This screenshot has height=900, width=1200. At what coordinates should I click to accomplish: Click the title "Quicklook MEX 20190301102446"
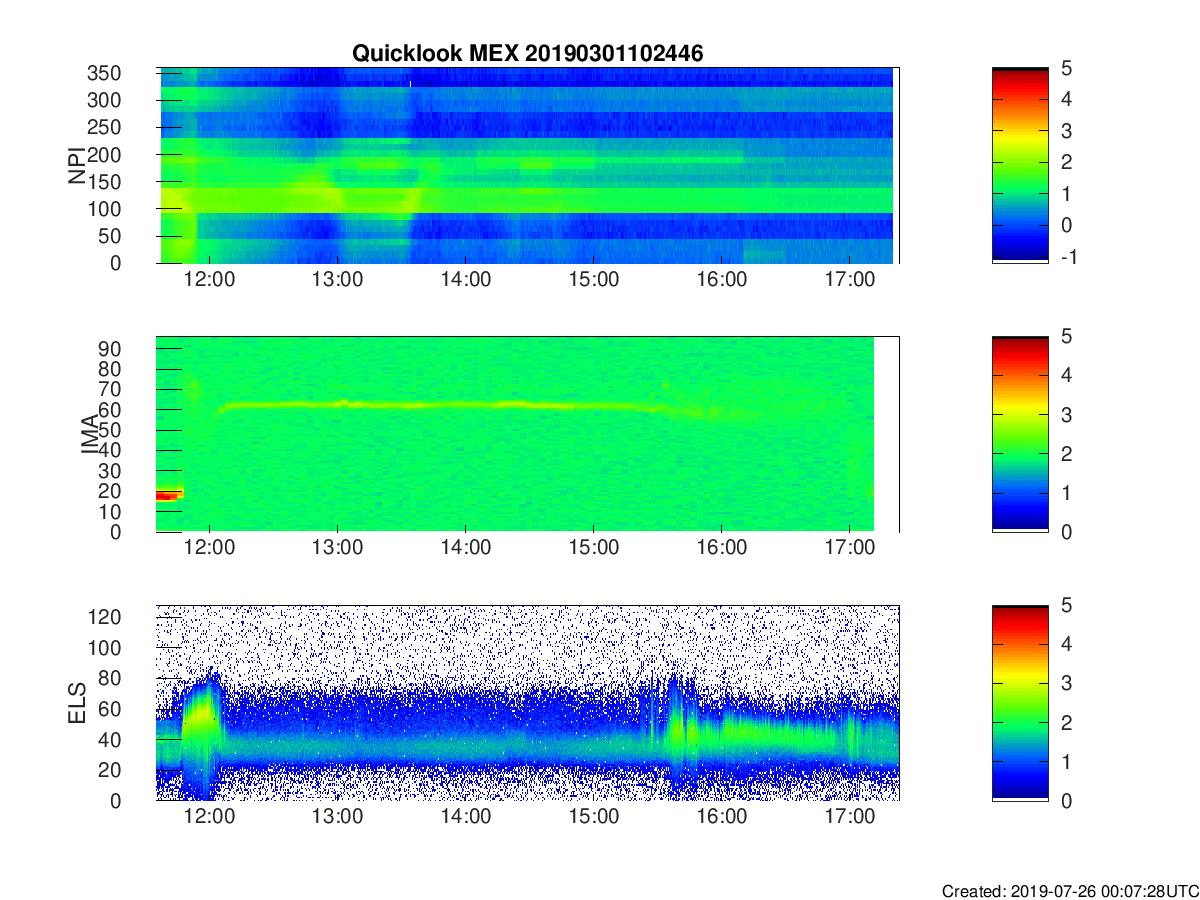[527, 54]
